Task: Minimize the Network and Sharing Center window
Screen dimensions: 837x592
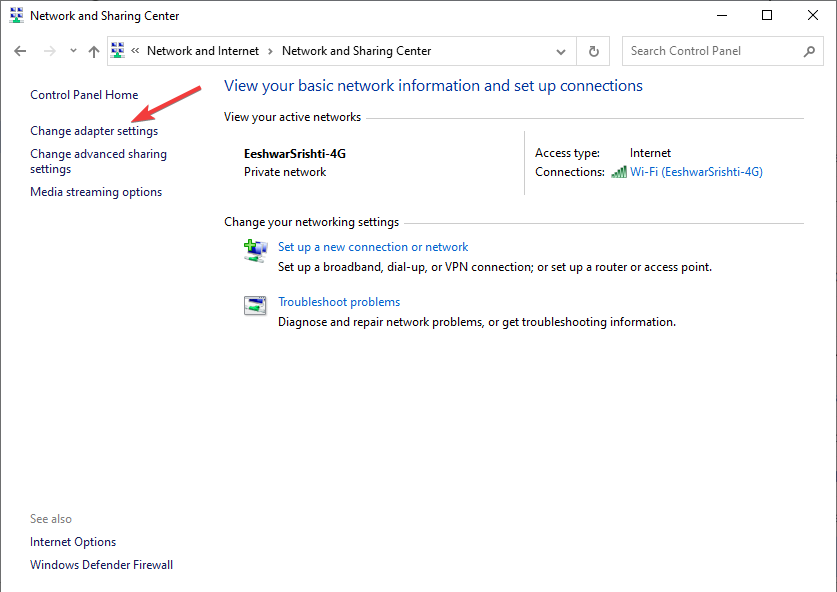Action: pyautogui.click(x=722, y=15)
